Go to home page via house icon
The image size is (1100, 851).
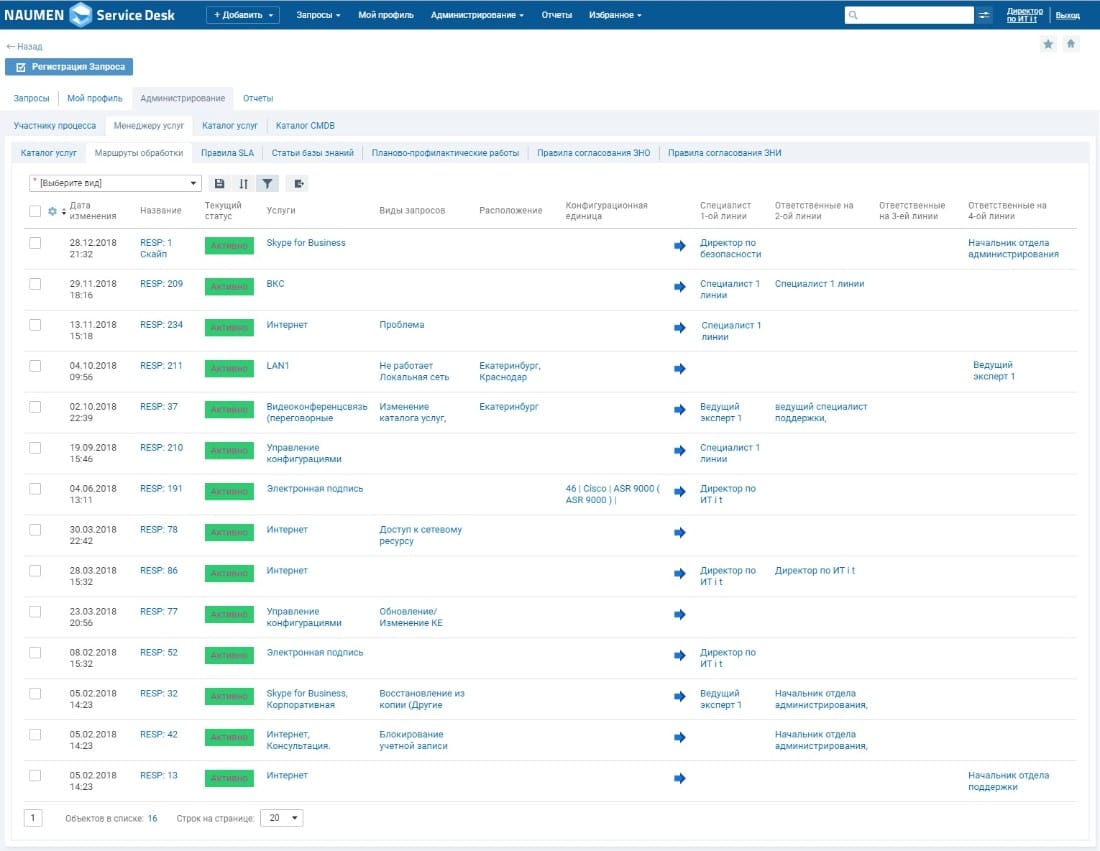point(1071,44)
